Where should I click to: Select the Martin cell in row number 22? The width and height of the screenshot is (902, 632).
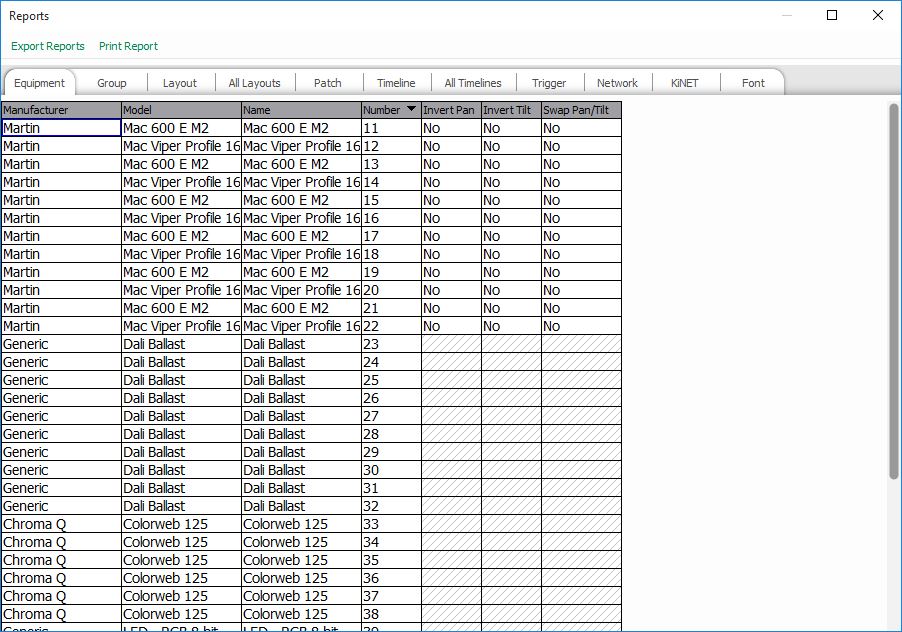[61, 326]
